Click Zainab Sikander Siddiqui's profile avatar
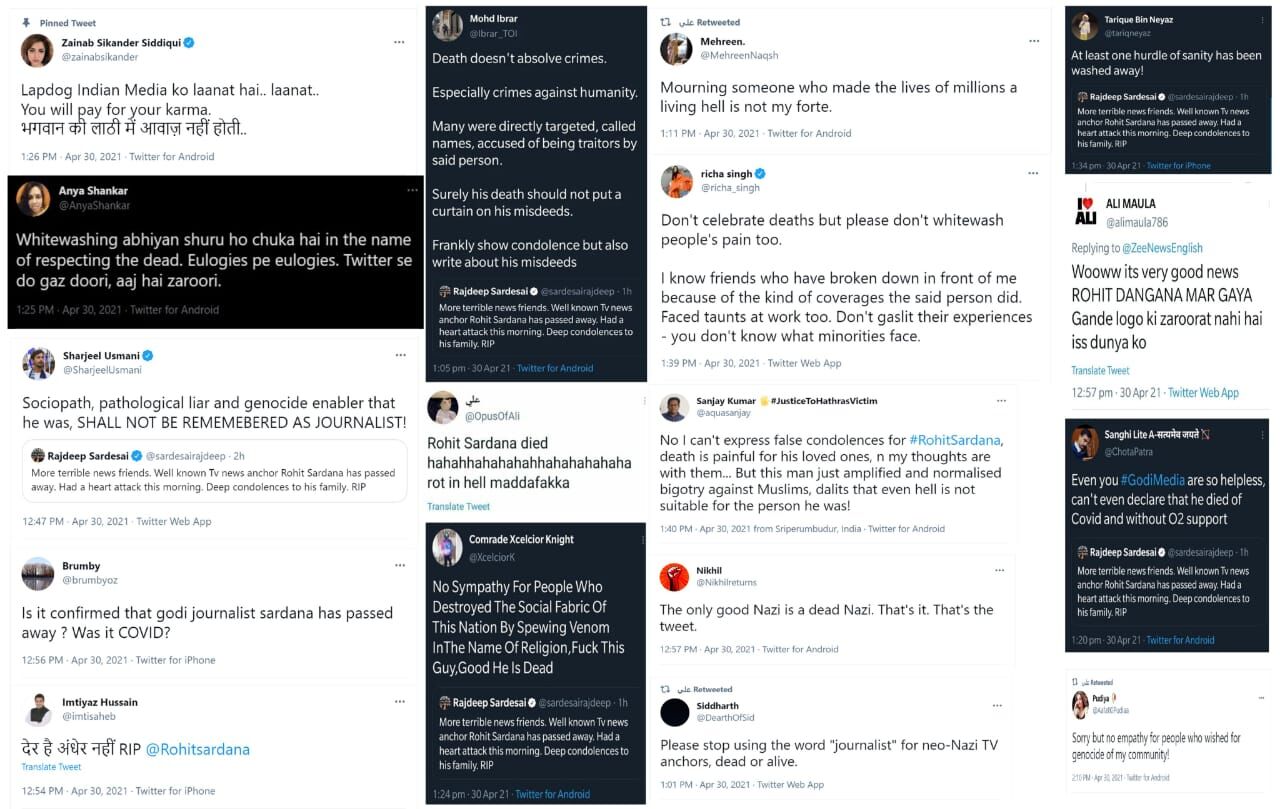This screenshot has height=809, width=1280. click(38, 50)
